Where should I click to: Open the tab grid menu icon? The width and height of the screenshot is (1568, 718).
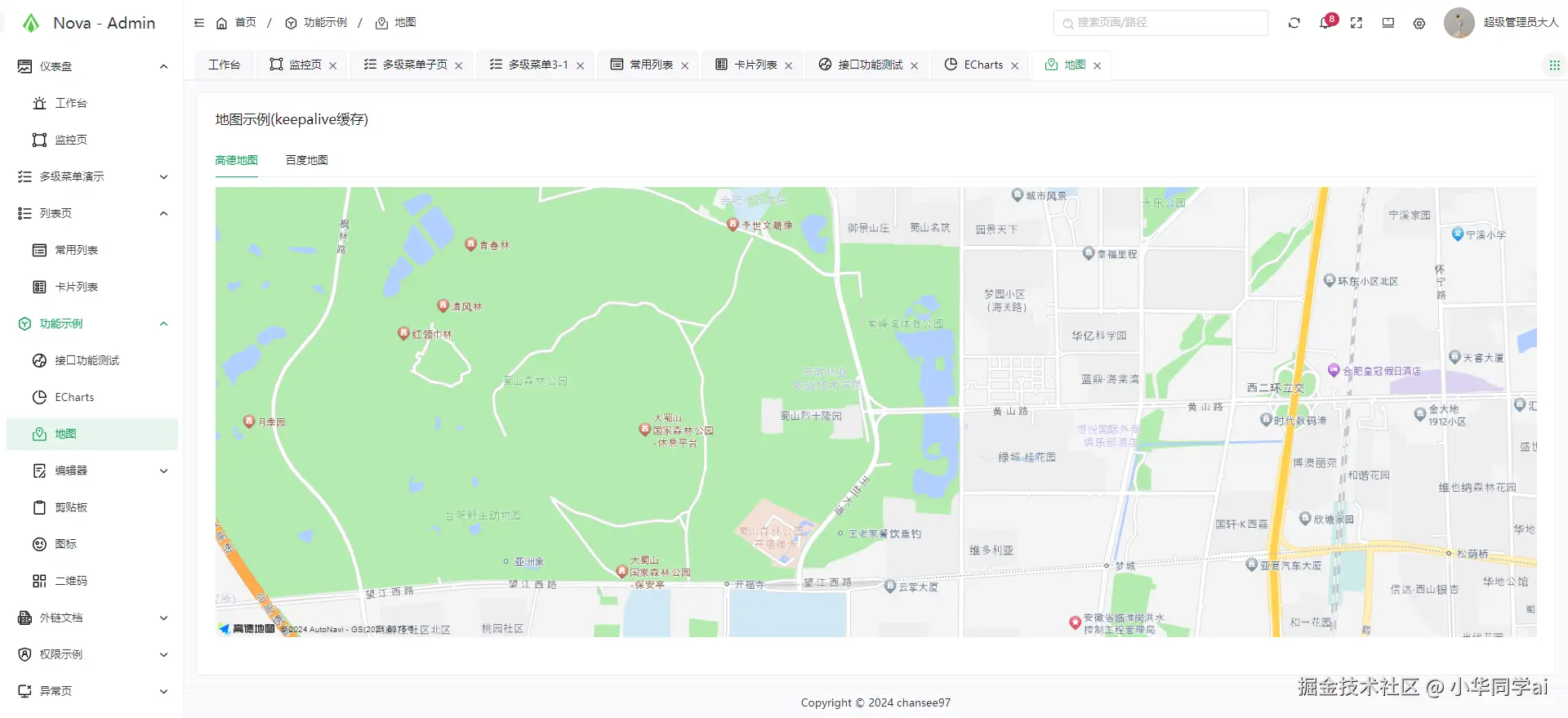tap(1554, 65)
